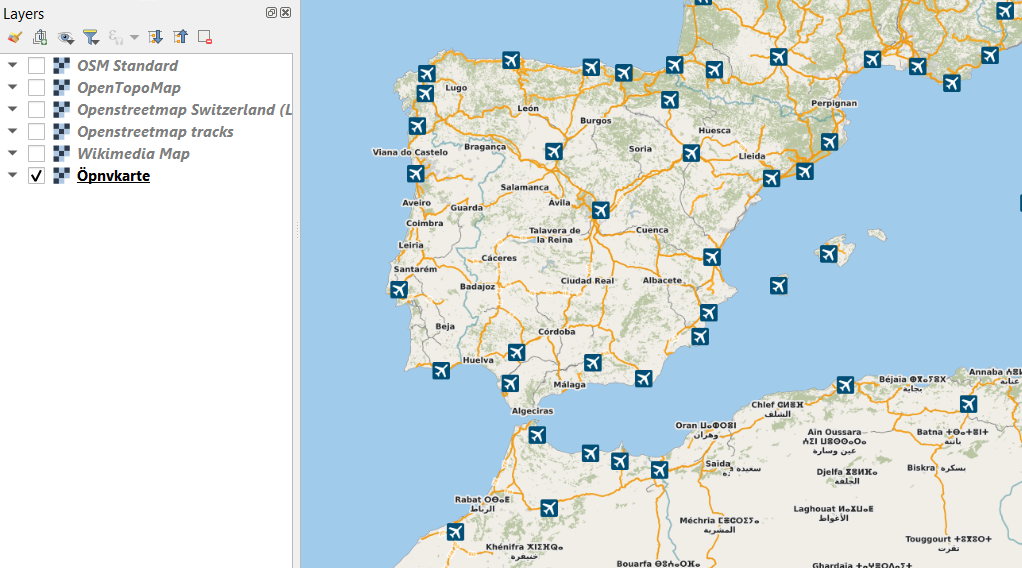The width and height of the screenshot is (1022, 568).
Task: Open the filter by expression dropdown arrow
Action: pos(134,37)
